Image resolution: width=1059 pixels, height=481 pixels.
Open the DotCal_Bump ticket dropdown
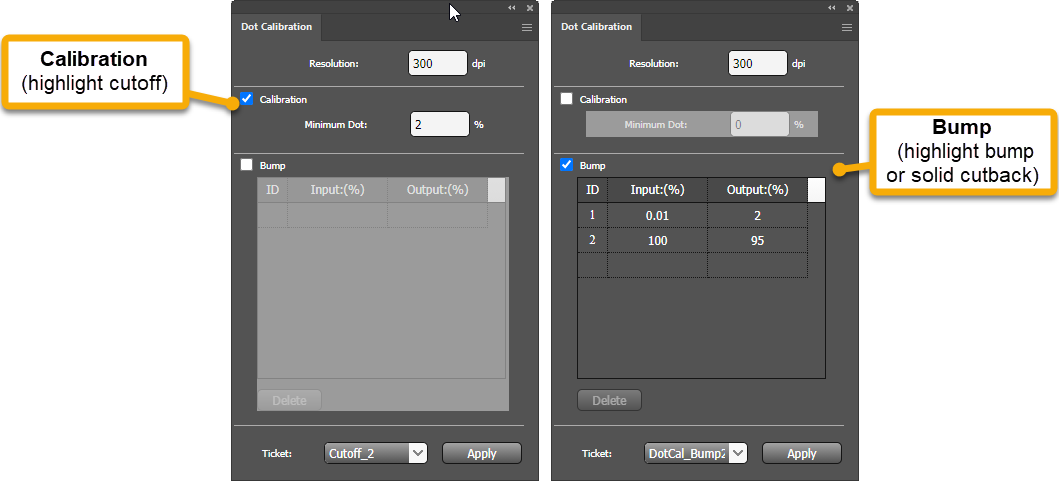(738, 453)
